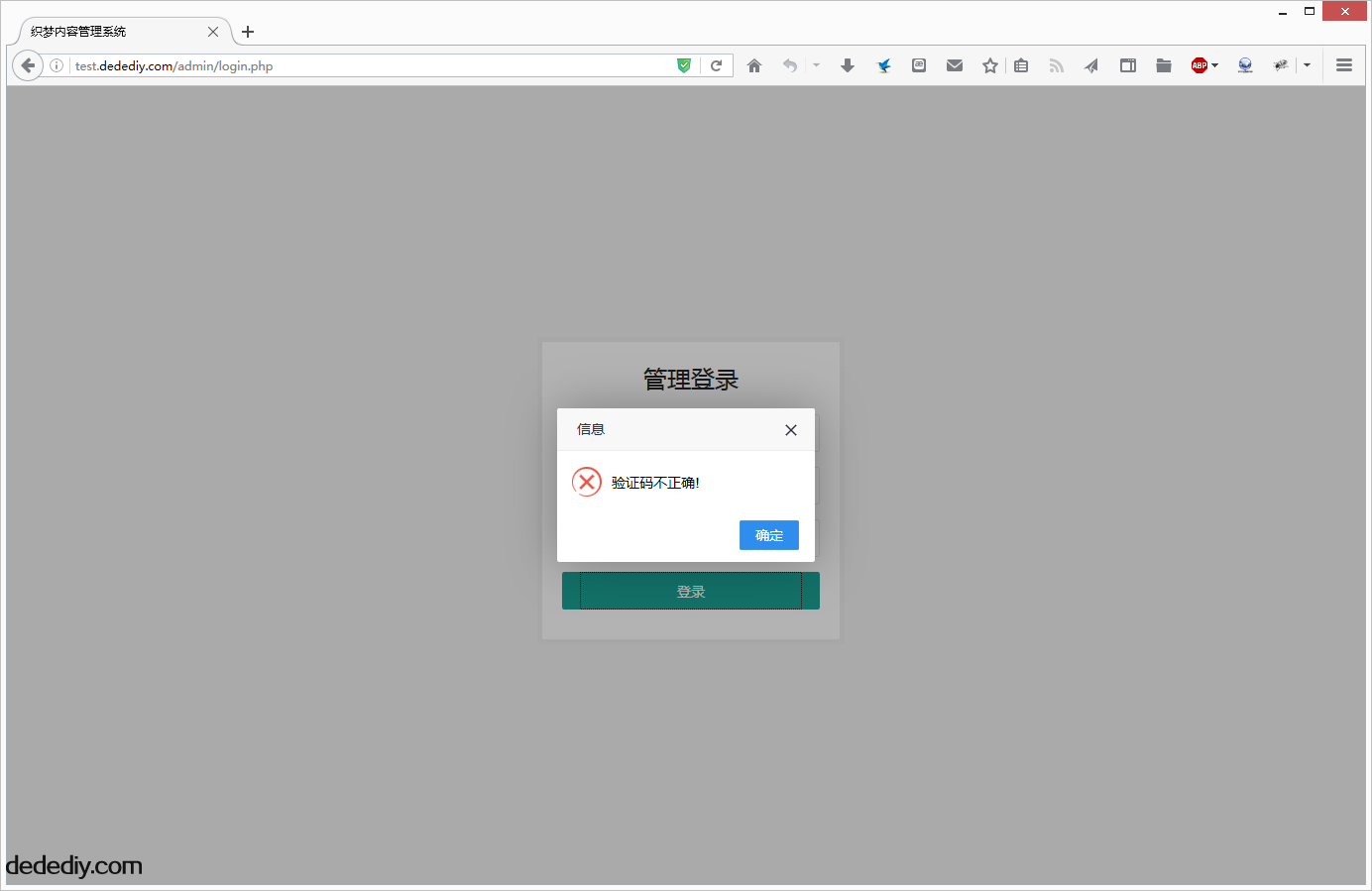Click the address bar URL field
This screenshot has width=1372, height=891.
click(367, 65)
